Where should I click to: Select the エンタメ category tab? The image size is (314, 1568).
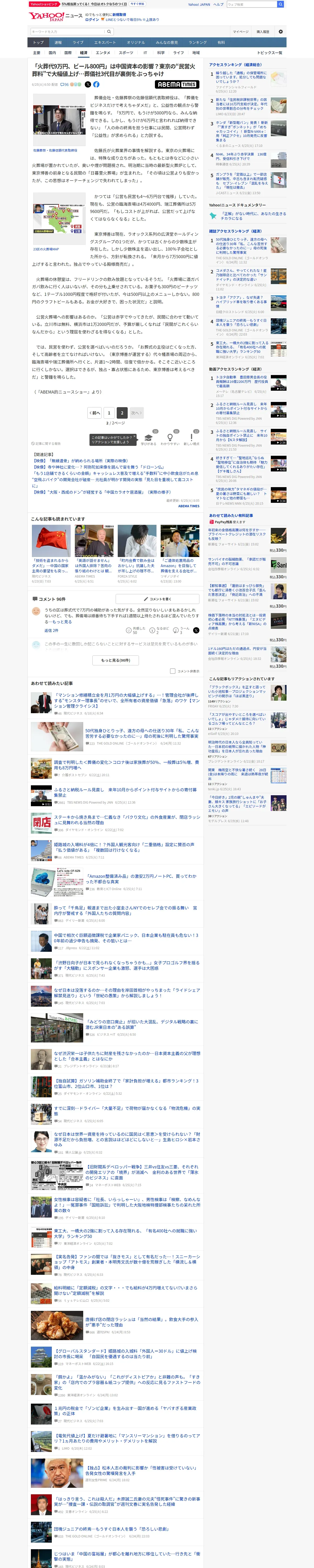103,53
